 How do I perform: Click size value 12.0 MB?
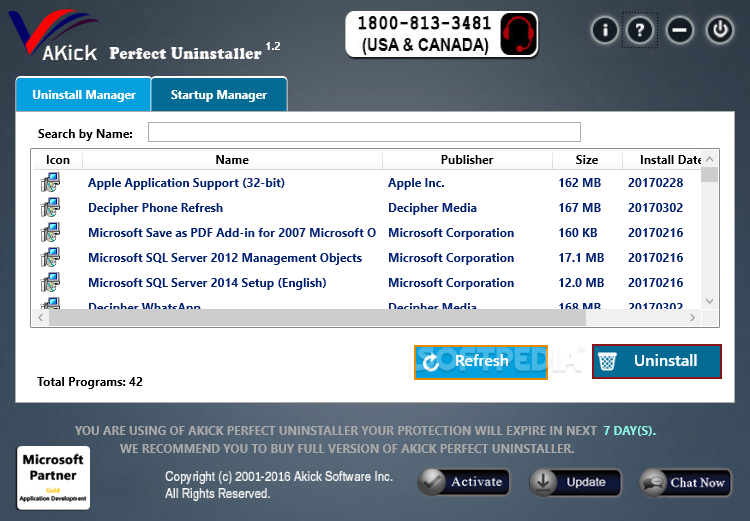[581, 282]
